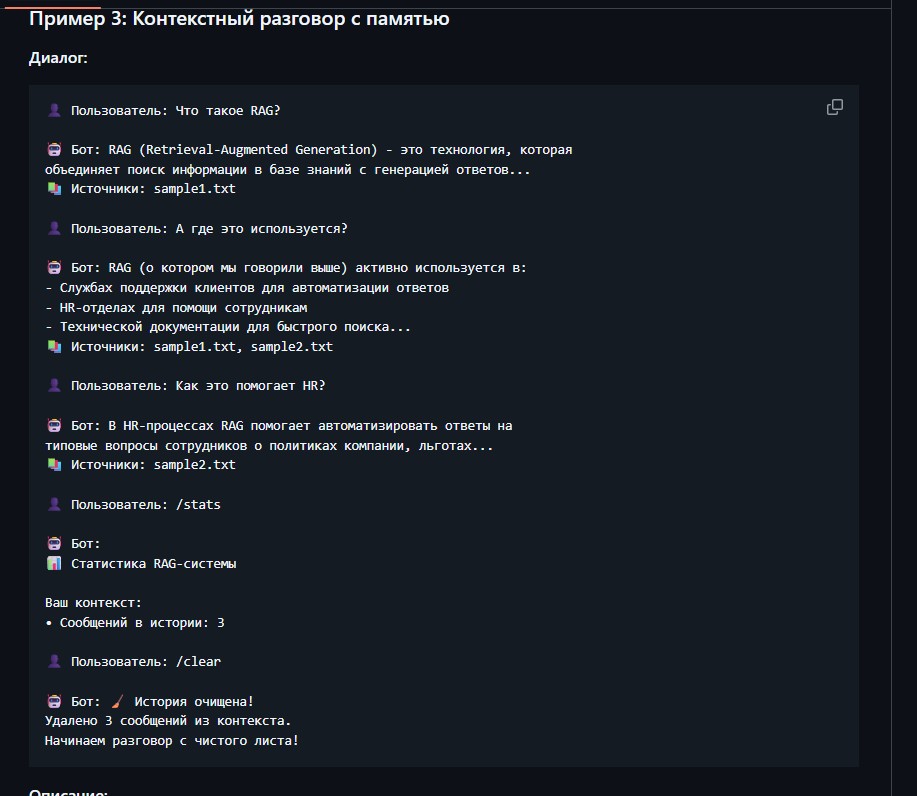Click bot emoji before "В HR-процессах RAG помогает"
This screenshot has width=917, height=796.
click(x=54, y=426)
